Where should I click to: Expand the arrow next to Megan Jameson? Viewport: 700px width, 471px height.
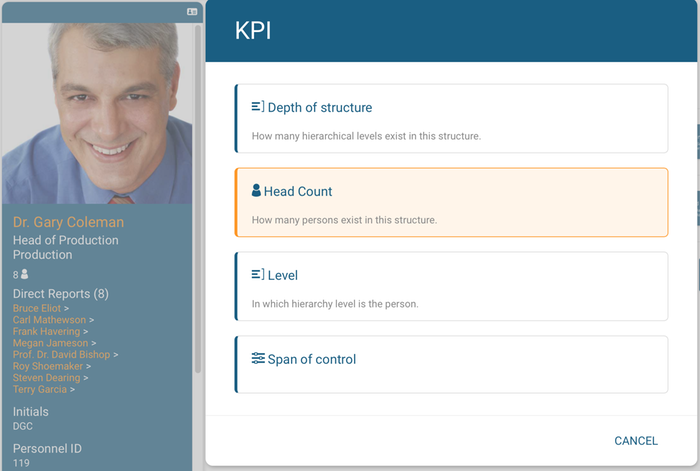tap(93, 343)
